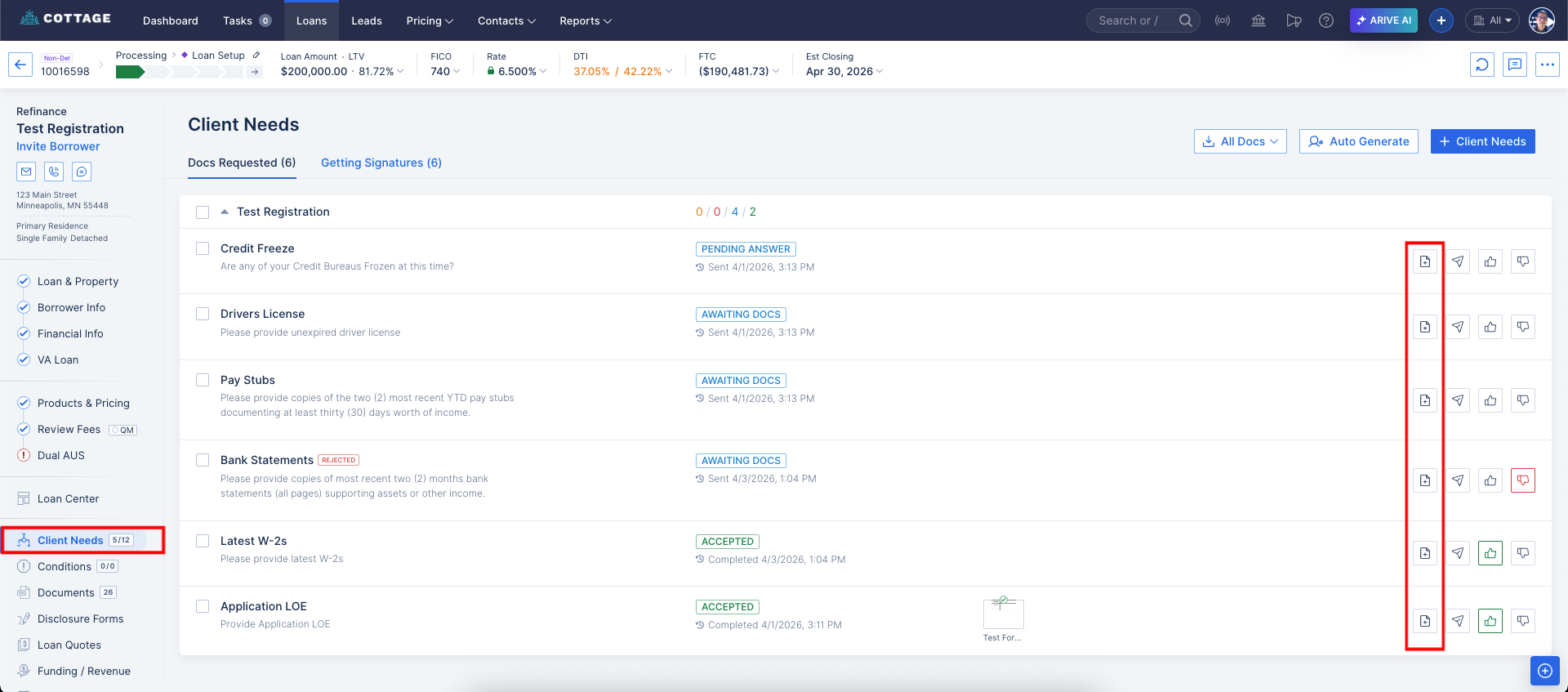Select the Credit Freeze checkbox
Image resolution: width=1568 pixels, height=692 pixels.
[203, 248]
